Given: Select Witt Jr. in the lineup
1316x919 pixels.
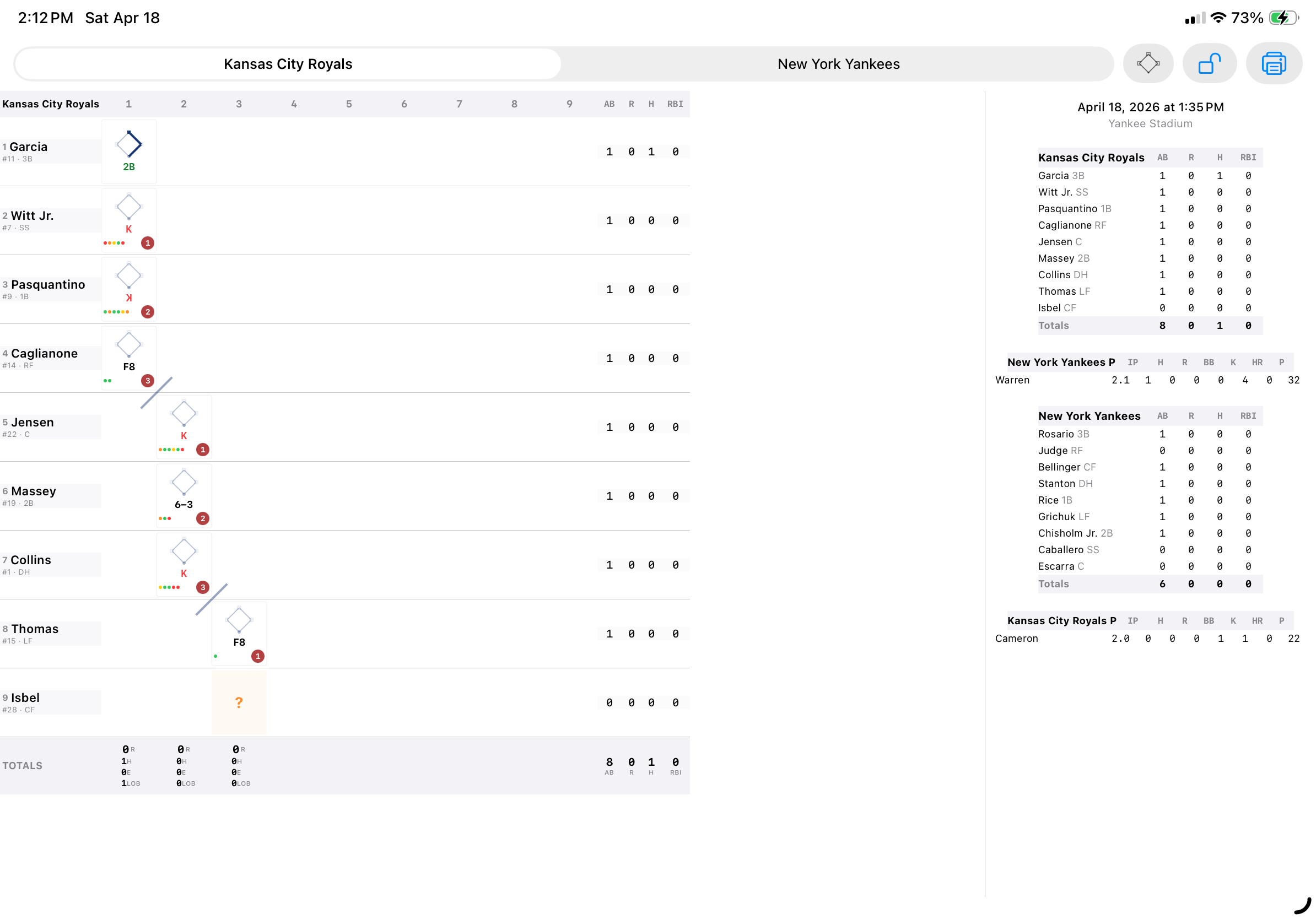Looking at the screenshot, I should coord(51,220).
